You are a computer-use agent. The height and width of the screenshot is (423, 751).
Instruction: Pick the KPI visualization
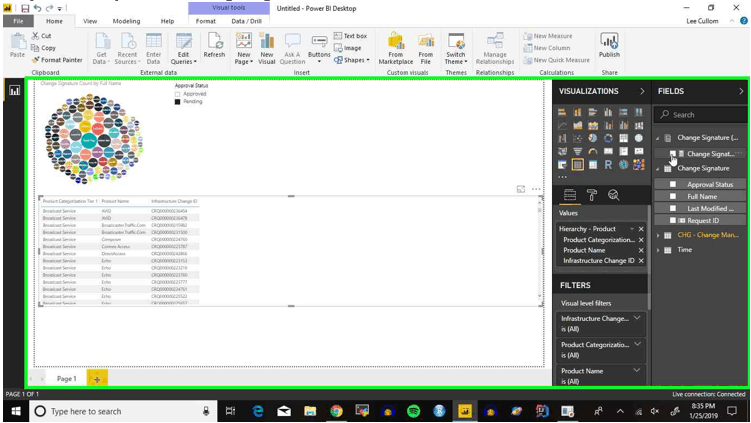click(x=639, y=151)
